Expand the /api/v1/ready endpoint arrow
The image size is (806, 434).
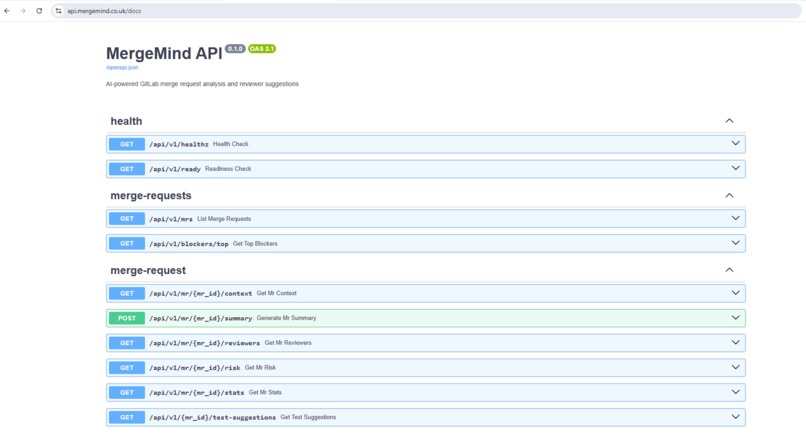(736, 168)
